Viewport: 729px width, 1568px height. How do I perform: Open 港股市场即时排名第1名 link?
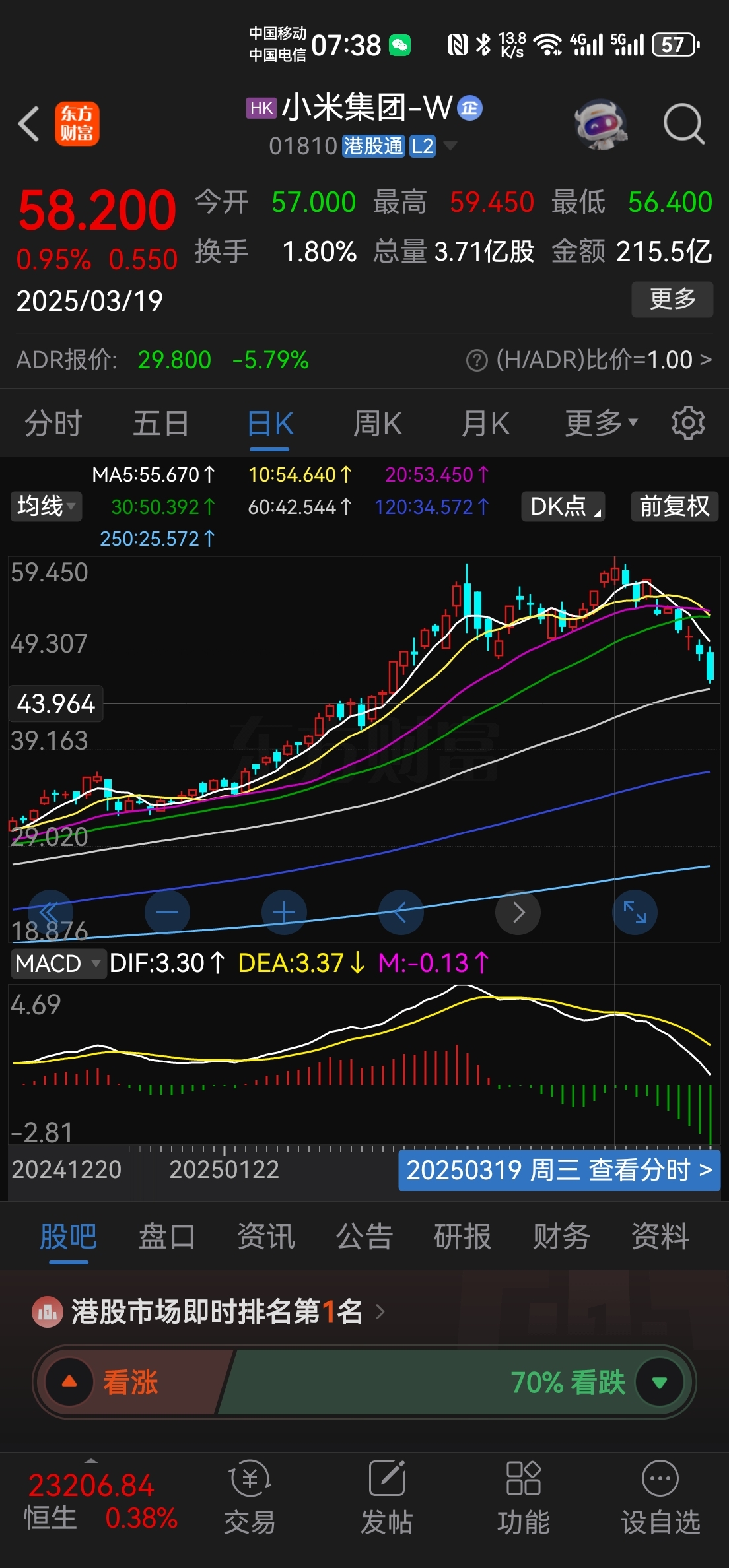click(x=217, y=1312)
